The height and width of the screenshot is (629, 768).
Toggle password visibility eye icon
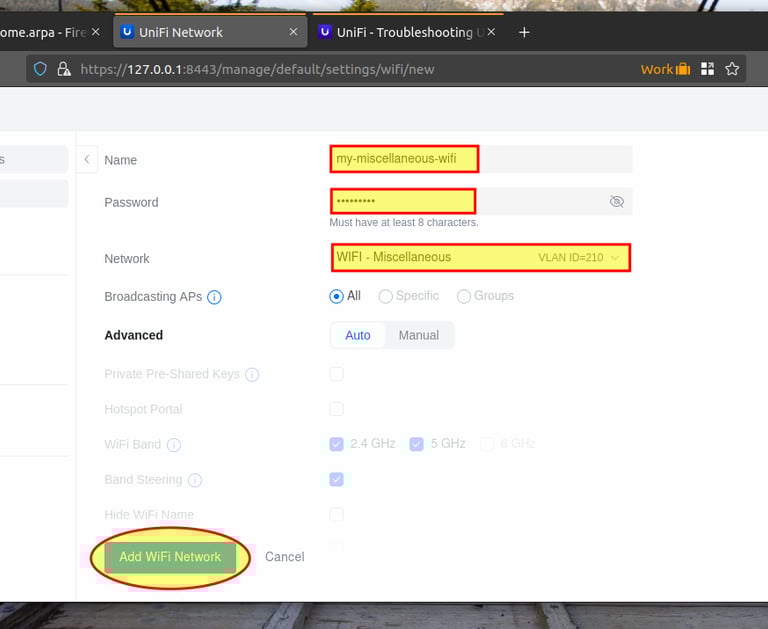point(617,201)
